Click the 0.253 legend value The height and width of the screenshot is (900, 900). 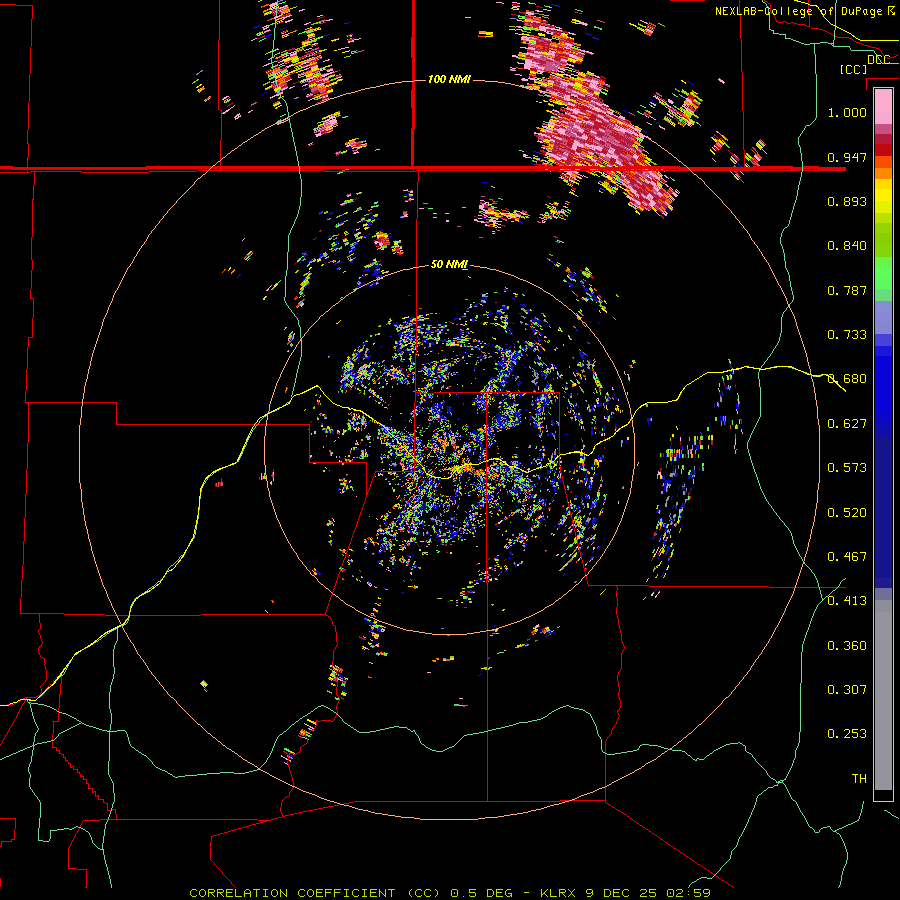tap(847, 734)
